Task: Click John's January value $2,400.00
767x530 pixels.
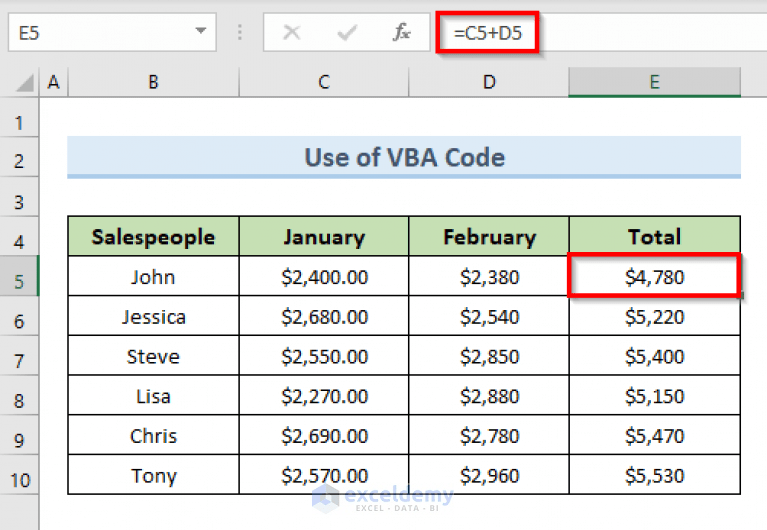Action: [x=324, y=277]
